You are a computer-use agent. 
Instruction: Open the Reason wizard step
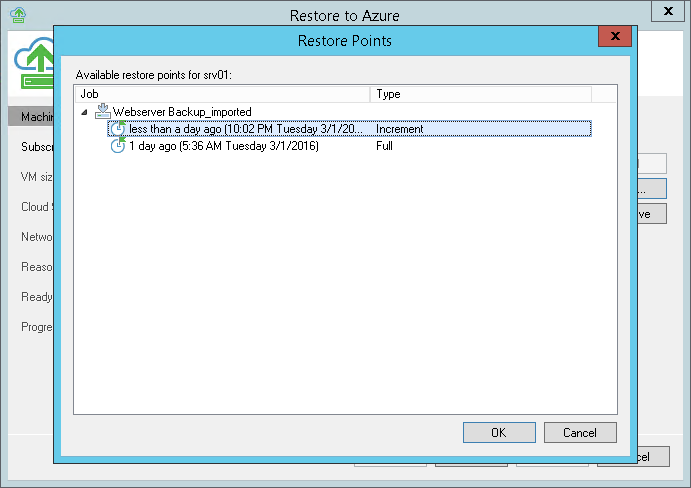tap(37, 266)
